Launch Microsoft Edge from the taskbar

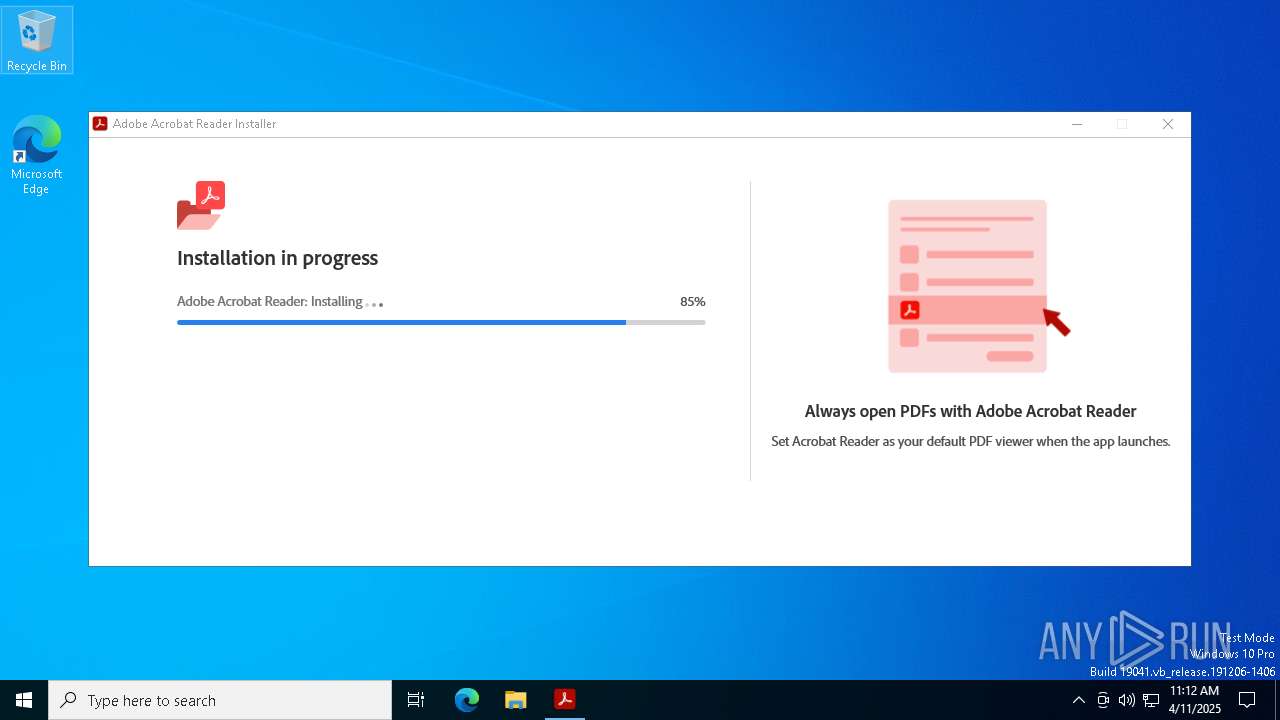click(467, 700)
